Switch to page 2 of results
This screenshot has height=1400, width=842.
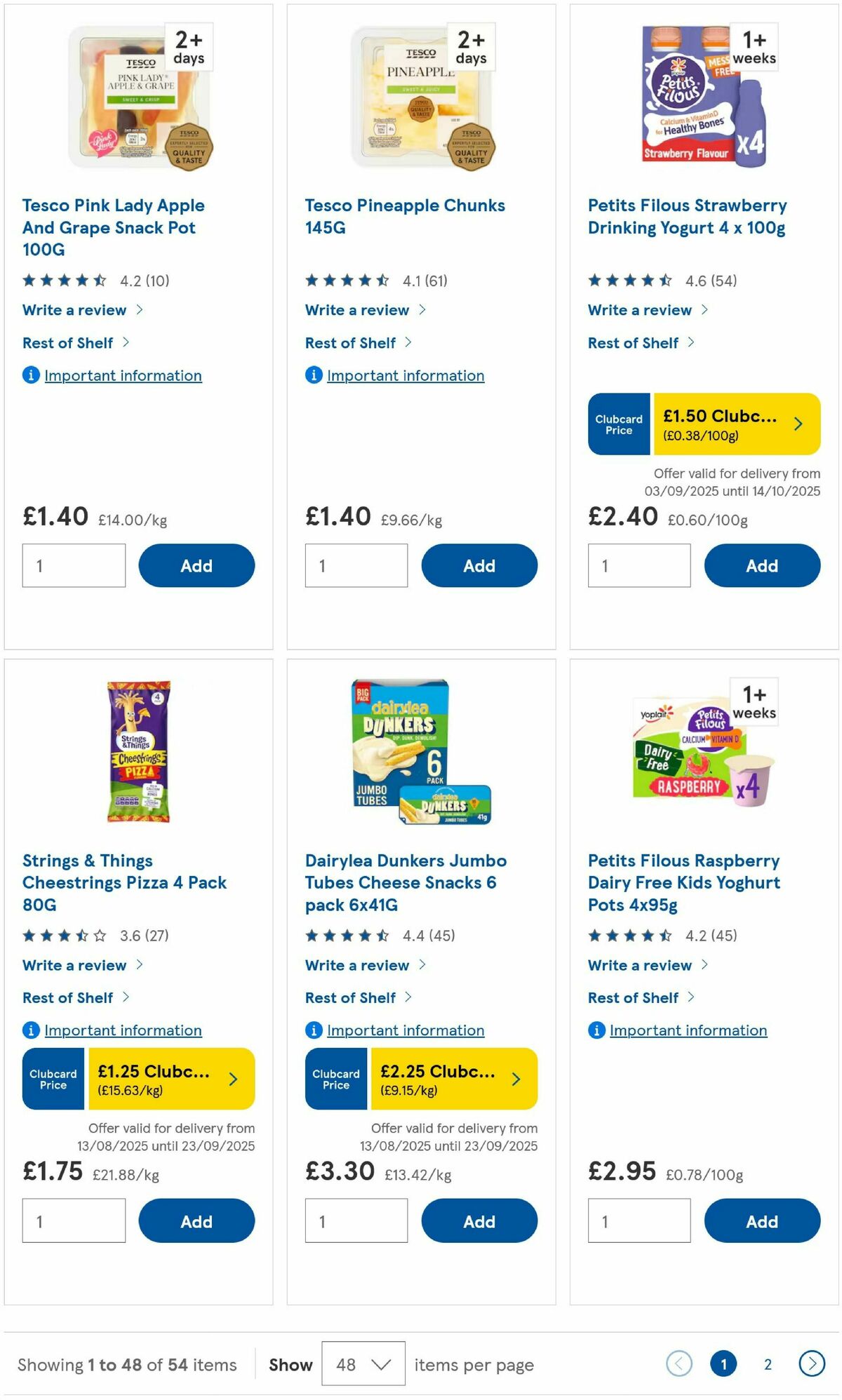[x=768, y=1364]
